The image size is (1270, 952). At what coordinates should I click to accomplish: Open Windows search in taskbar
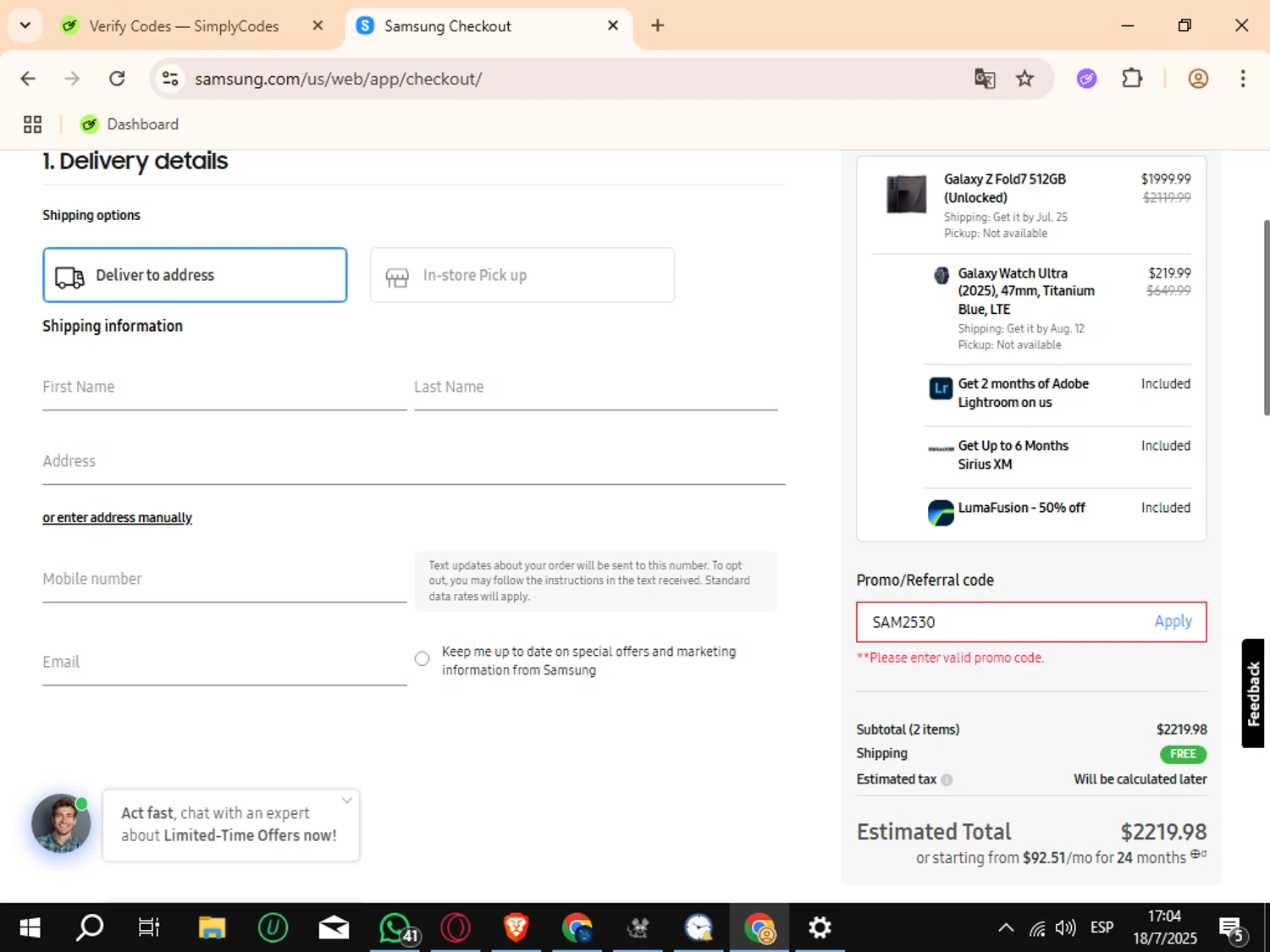point(90,928)
